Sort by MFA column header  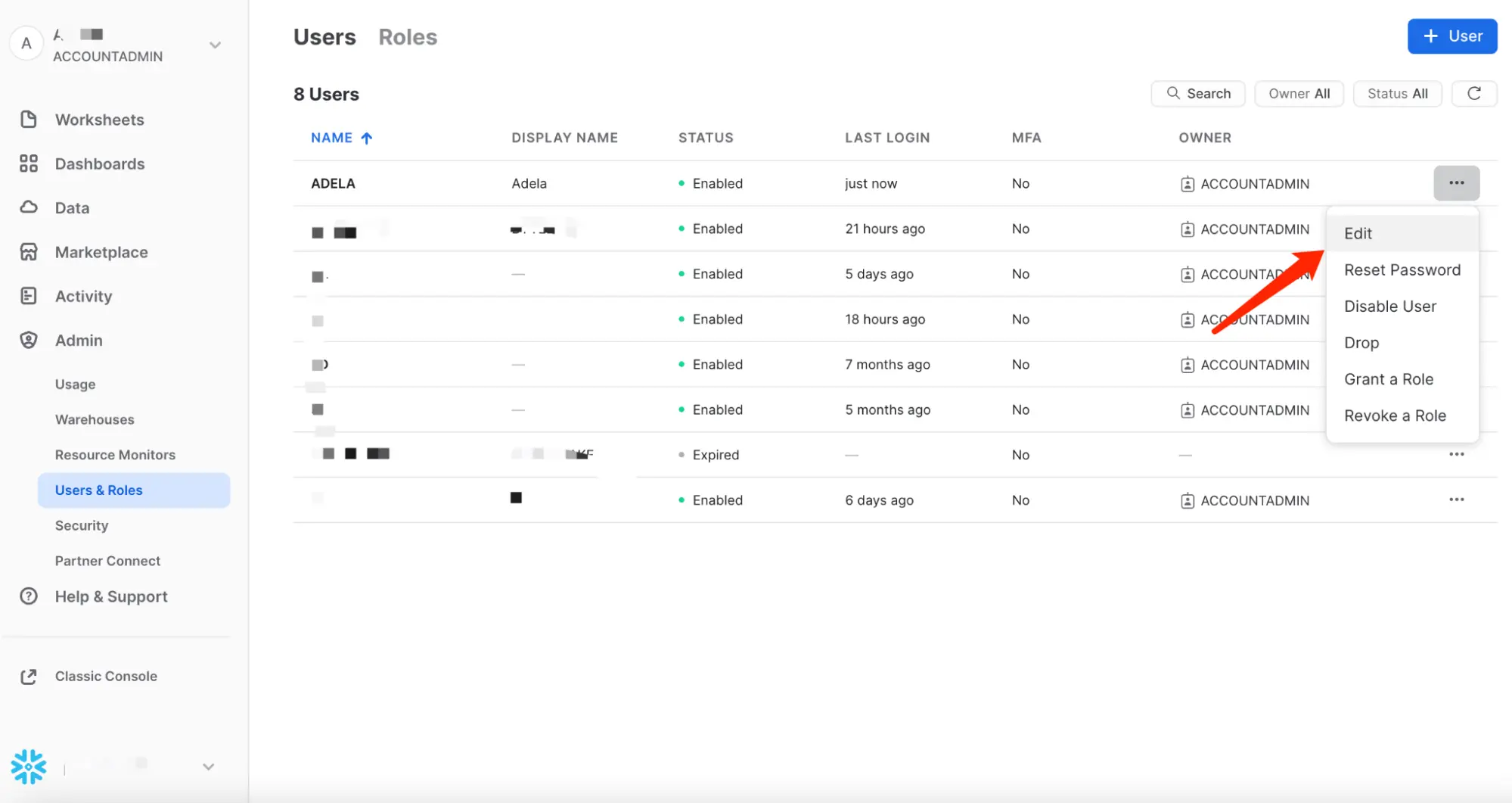point(1026,138)
